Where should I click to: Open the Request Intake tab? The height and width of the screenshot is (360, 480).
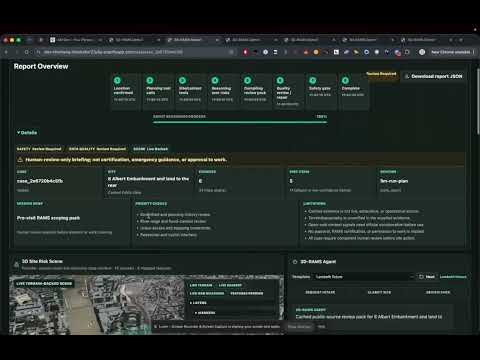[x=320, y=292]
